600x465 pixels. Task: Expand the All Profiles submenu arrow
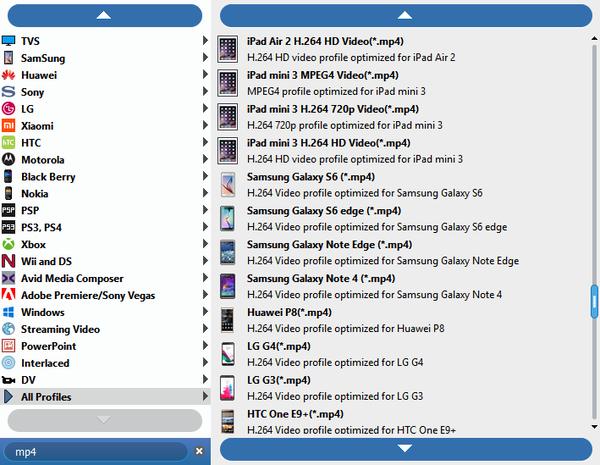click(x=205, y=396)
